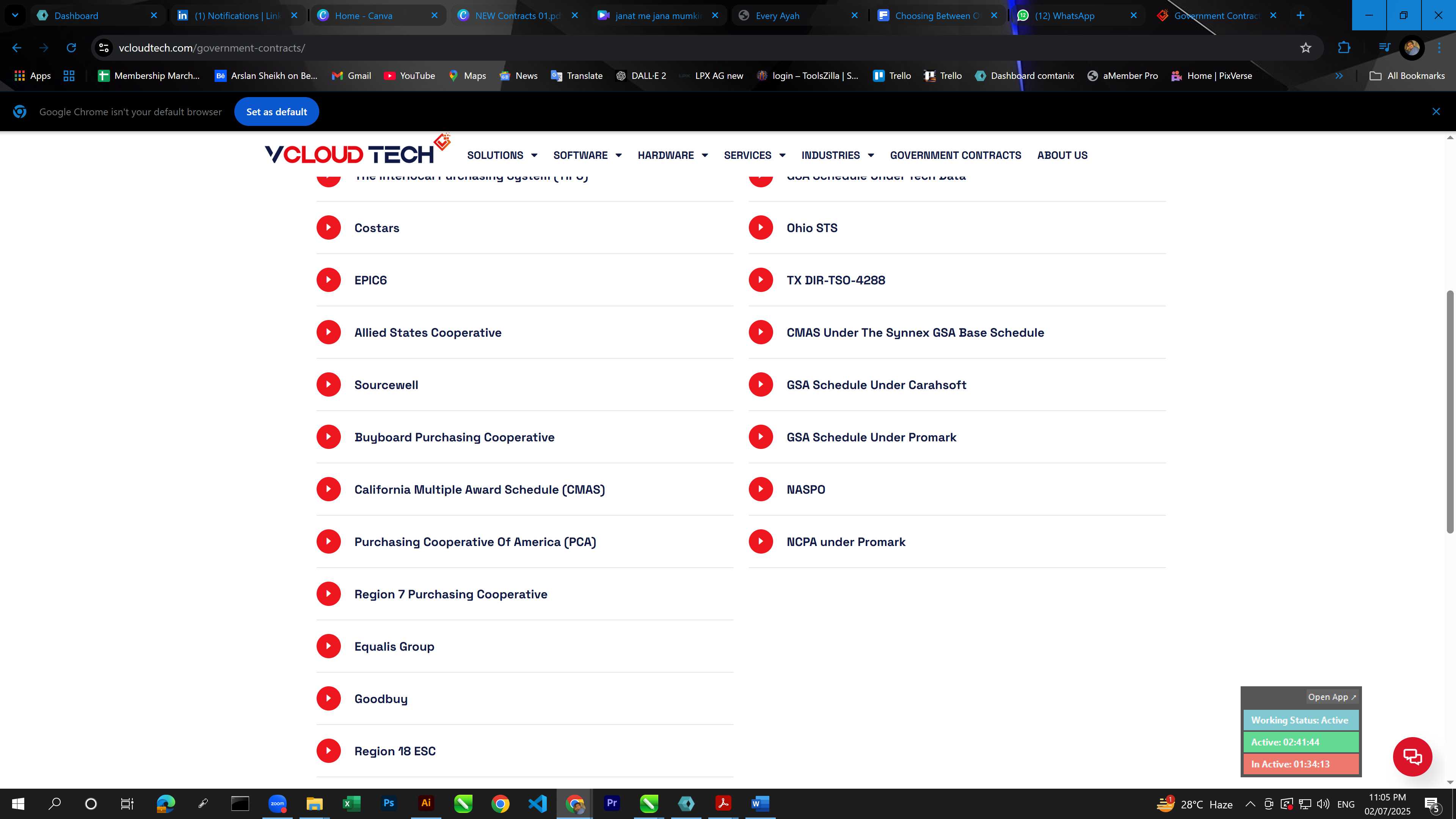Go back using the browser back arrow
This screenshot has height=819, width=1456.
(x=17, y=48)
